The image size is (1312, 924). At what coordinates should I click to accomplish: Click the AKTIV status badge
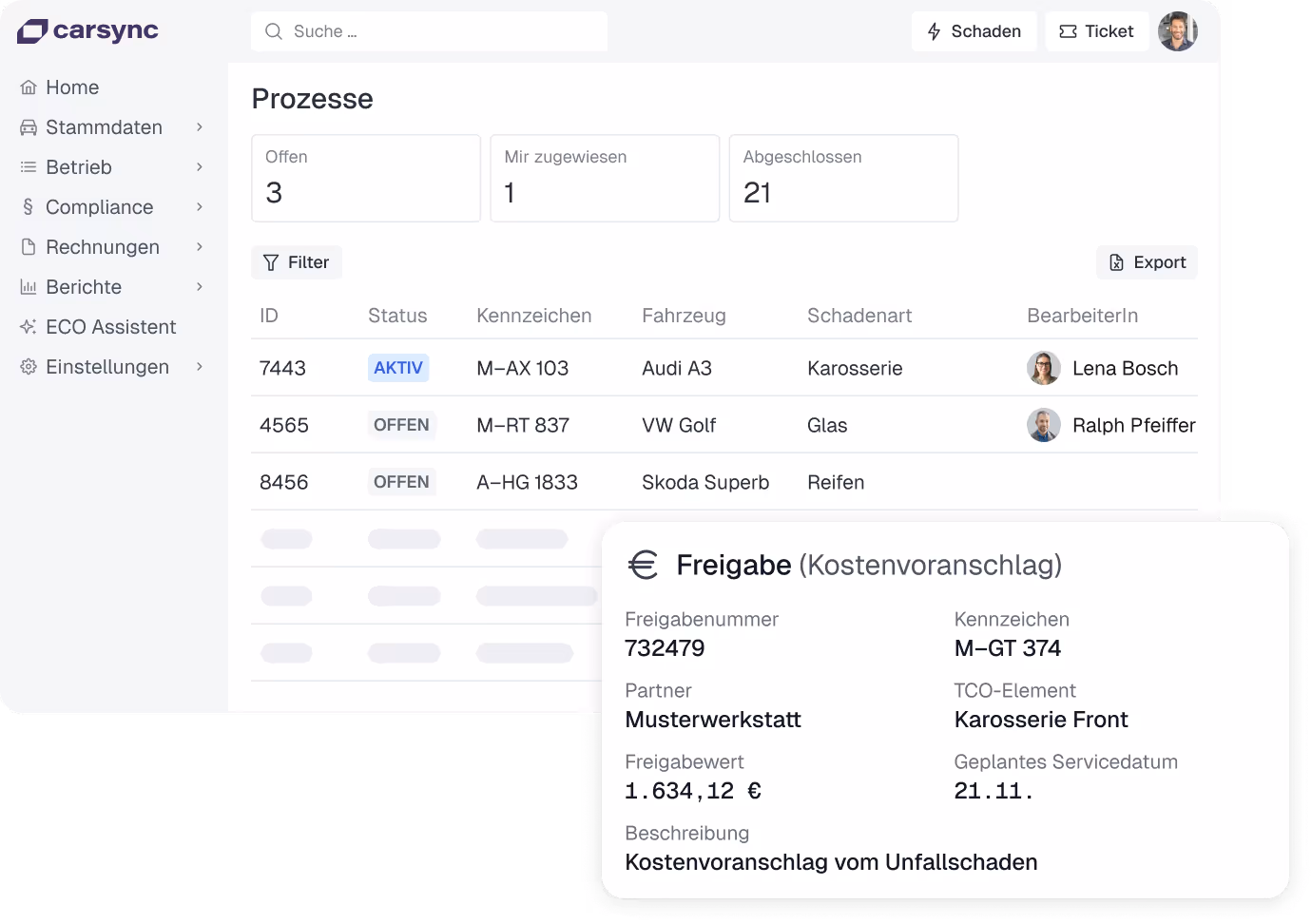[x=398, y=368]
